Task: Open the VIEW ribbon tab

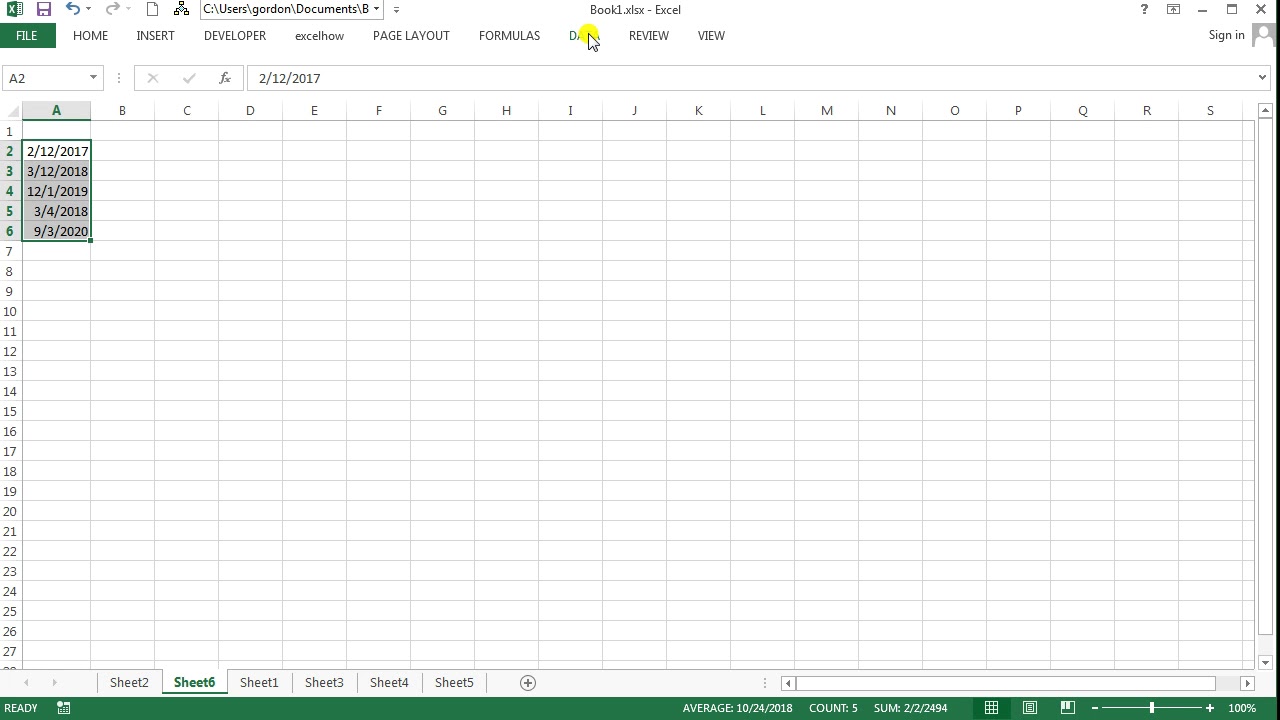Action: 711,35
